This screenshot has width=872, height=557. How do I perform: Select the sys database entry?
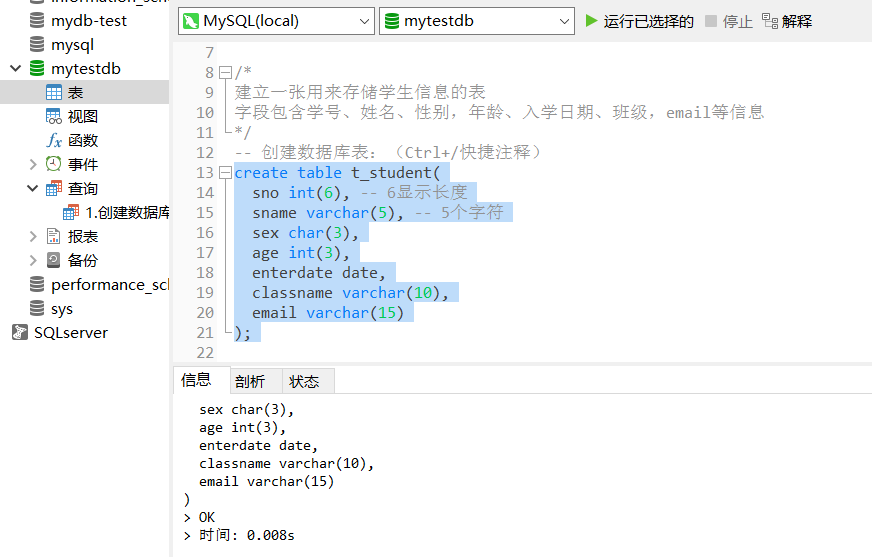[62, 309]
